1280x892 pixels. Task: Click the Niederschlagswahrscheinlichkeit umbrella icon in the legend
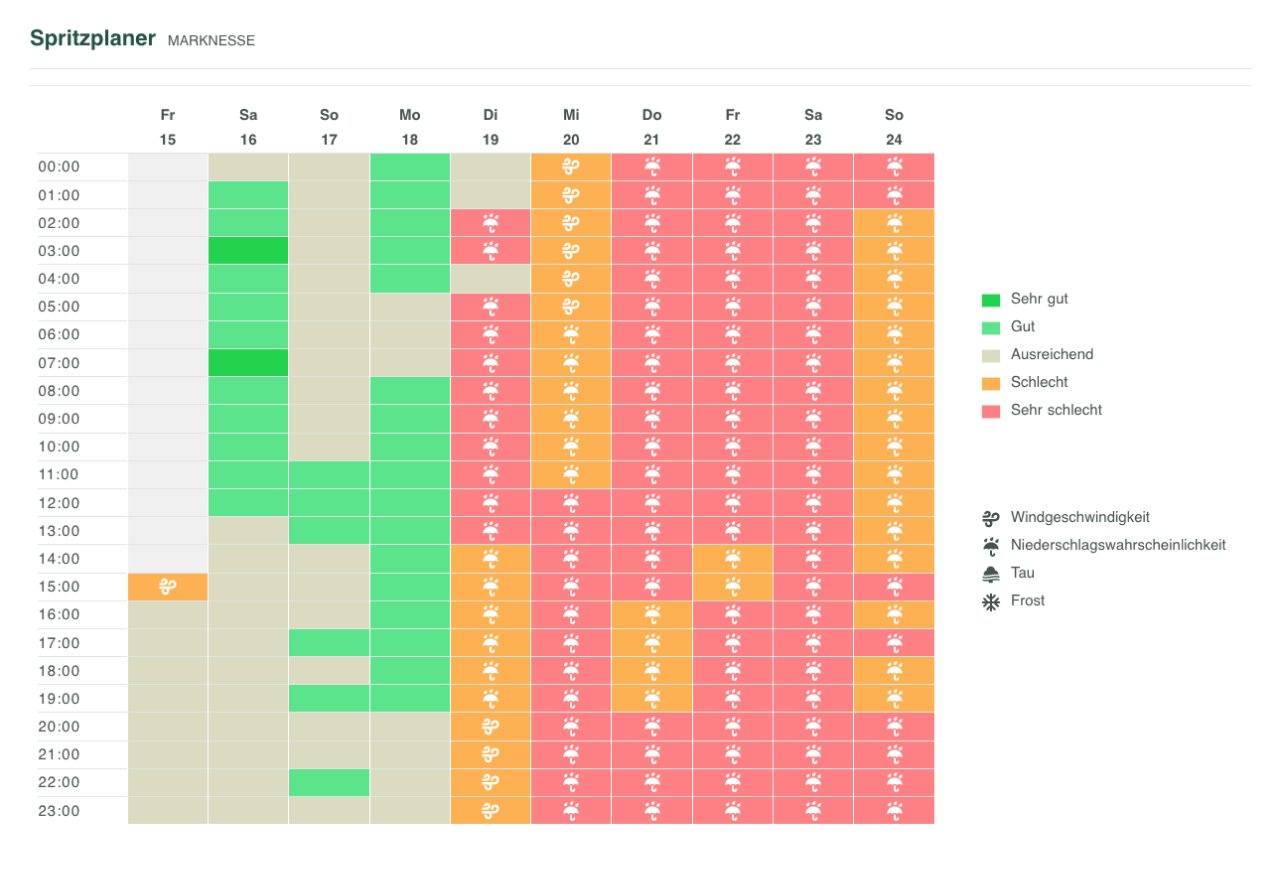991,545
